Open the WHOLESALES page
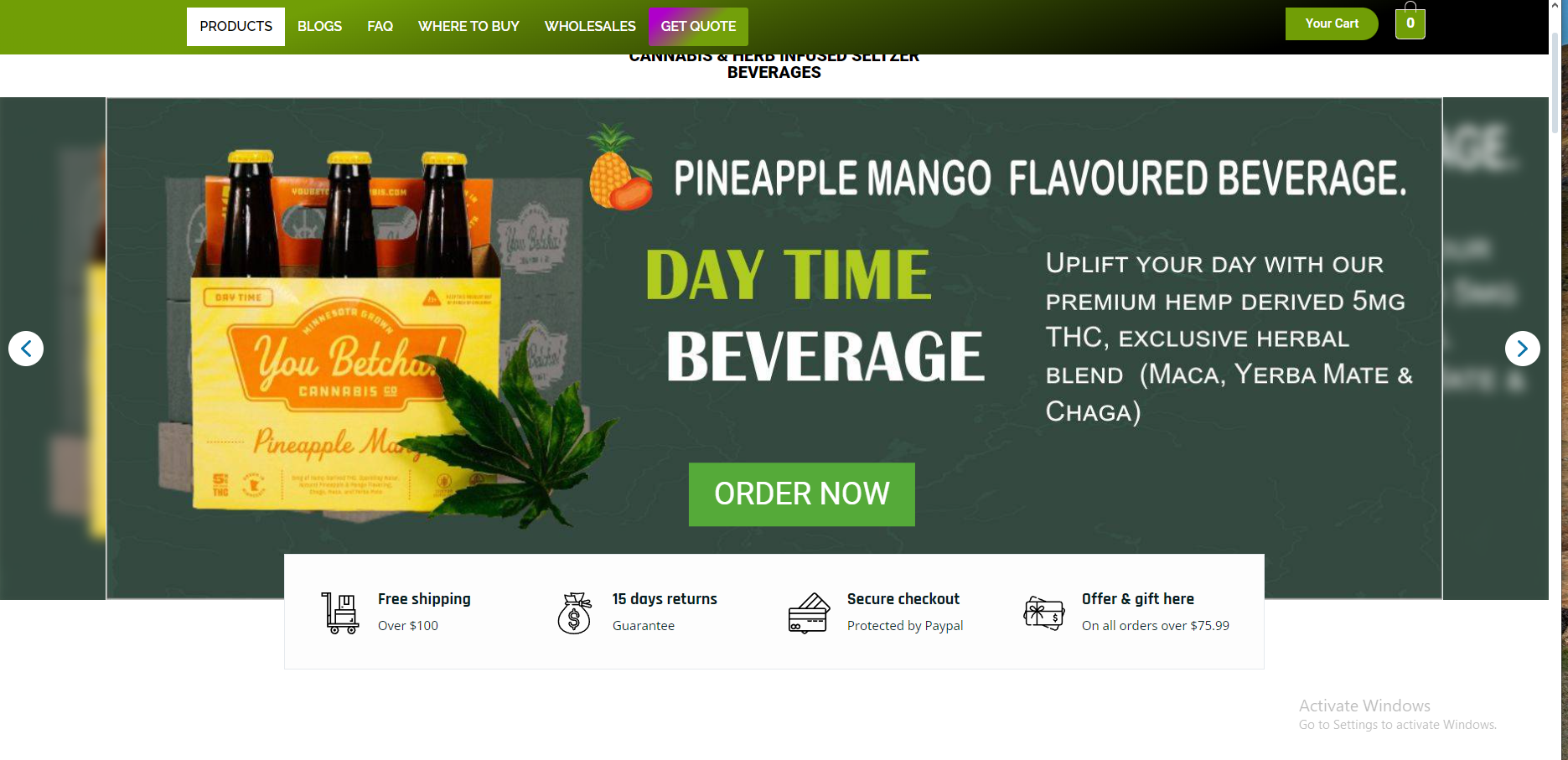The width and height of the screenshot is (1568, 760). point(590,27)
